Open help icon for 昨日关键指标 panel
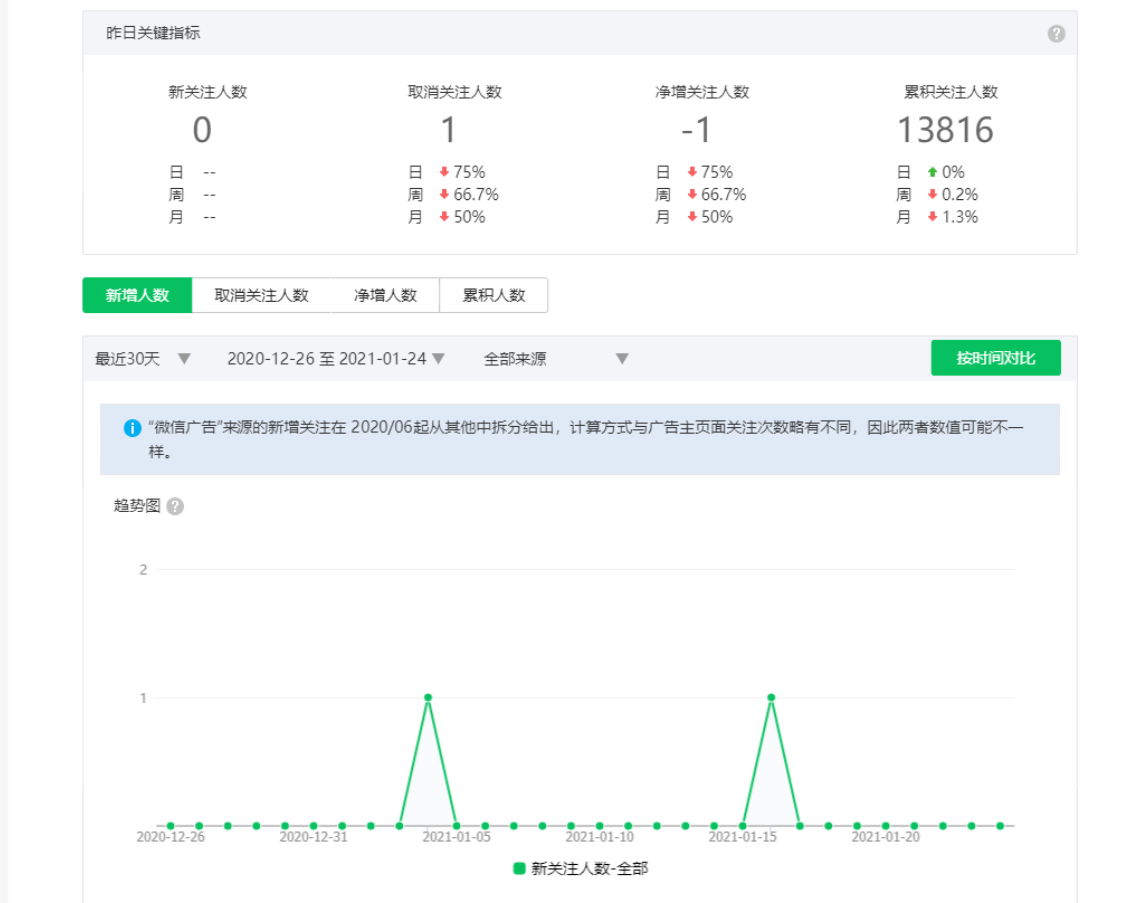This screenshot has width=1131, height=903. (1056, 34)
